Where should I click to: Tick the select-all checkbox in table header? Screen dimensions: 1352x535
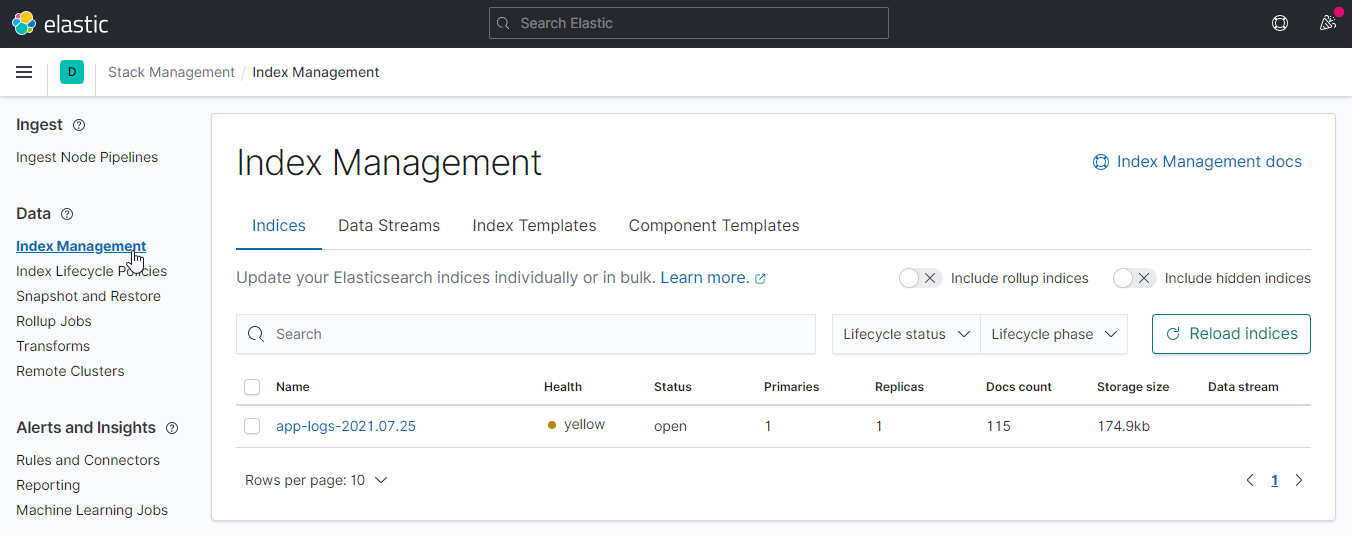[x=252, y=387]
